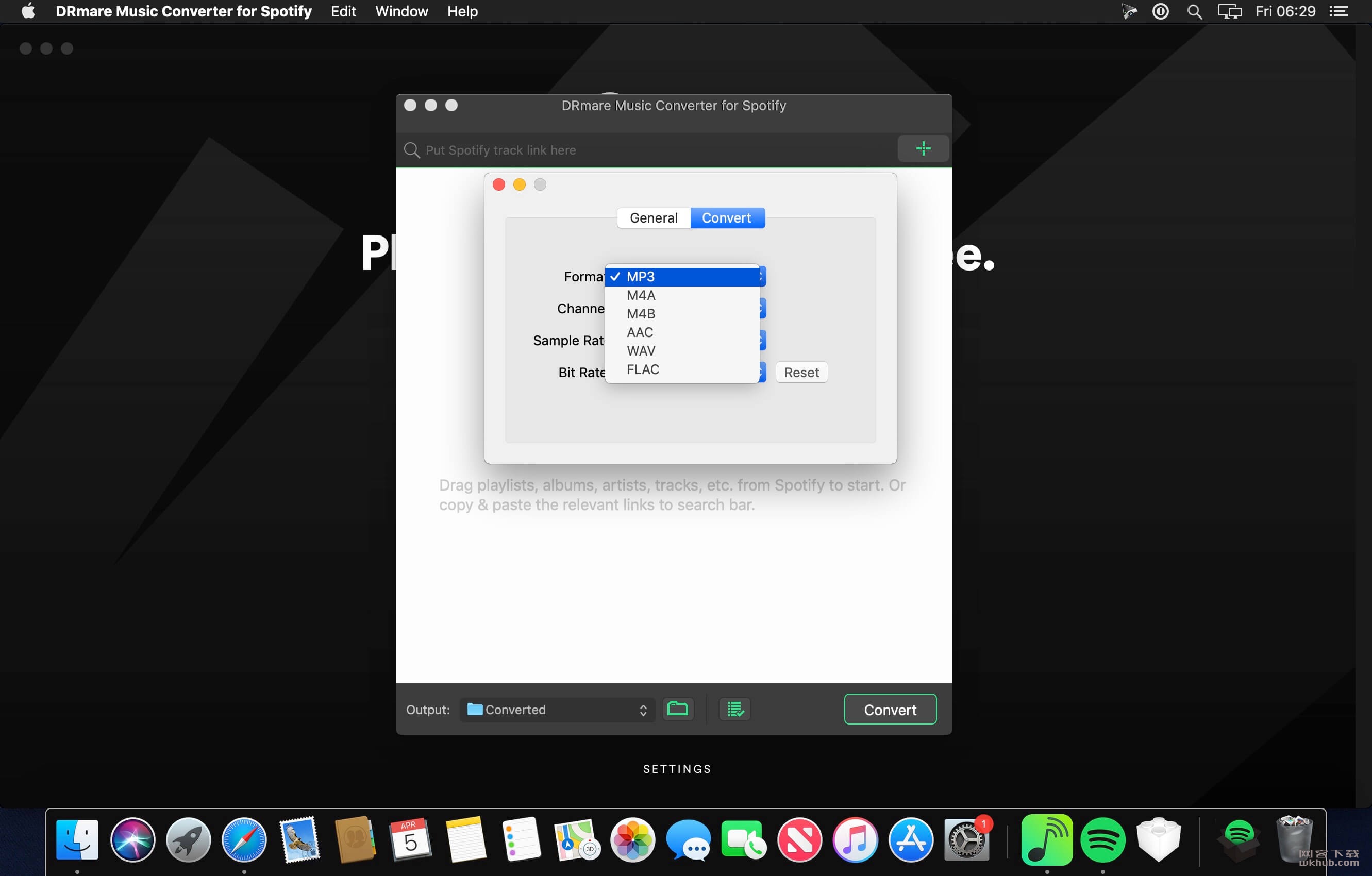Open iTunes music icon in dock
This screenshot has width=1372, height=876.
(855, 839)
